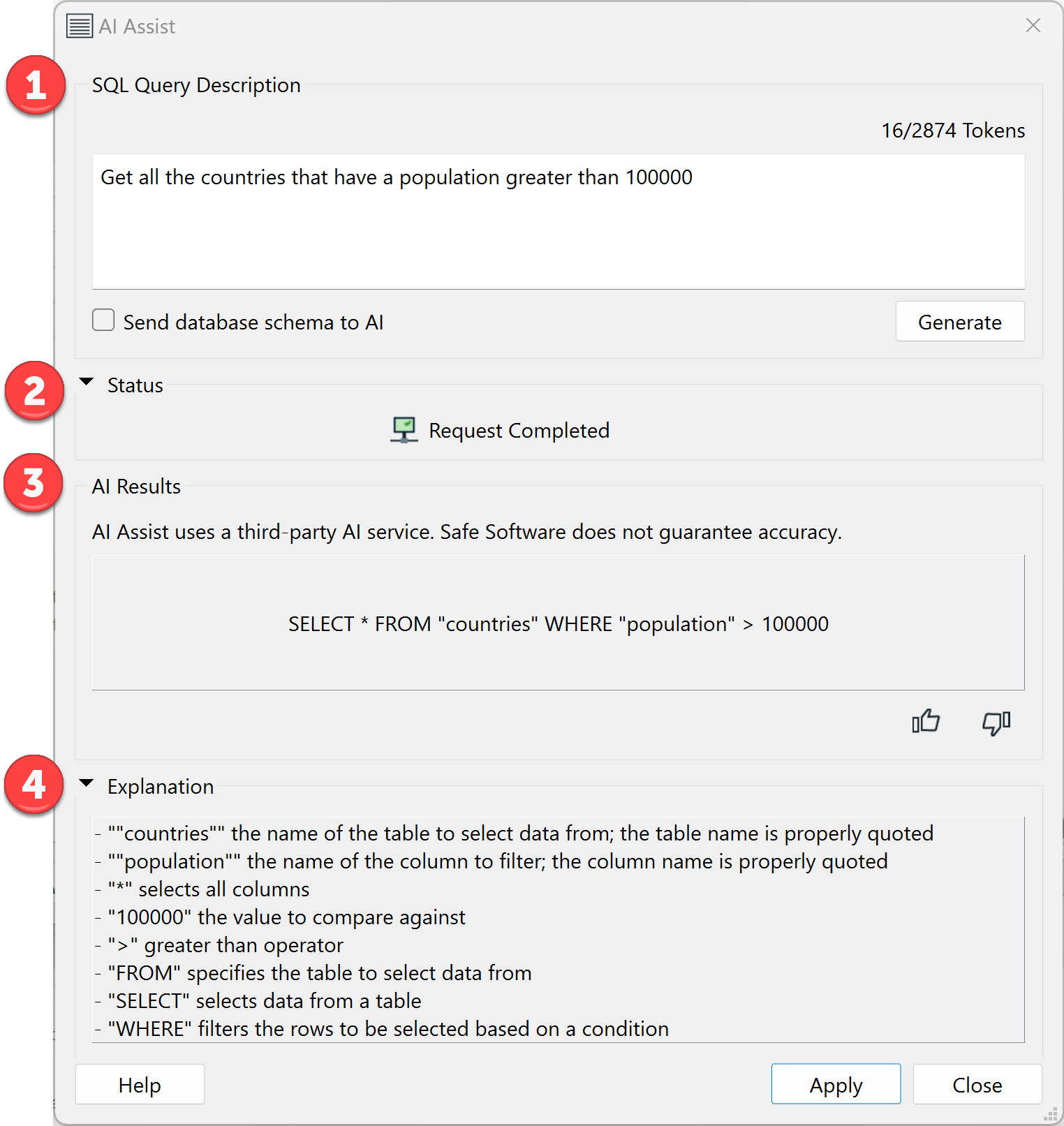Viewport: 1064px width, 1126px height.
Task: Give a thumbs down on the AI result
Action: pyautogui.click(x=996, y=723)
